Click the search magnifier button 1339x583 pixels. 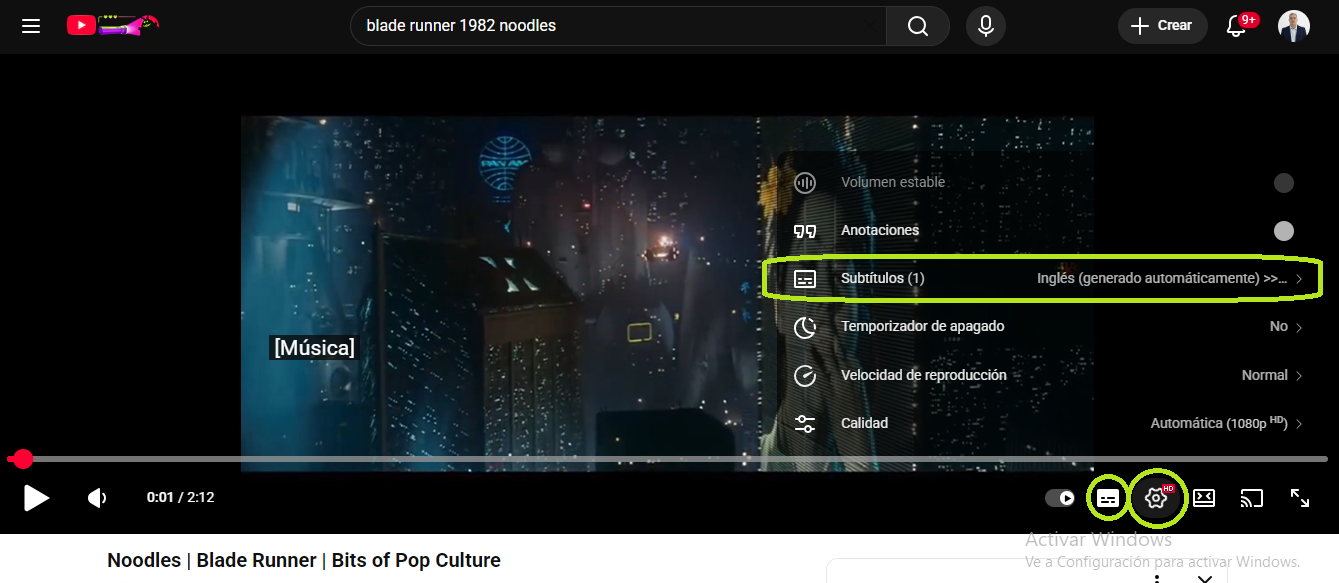tap(917, 26)
